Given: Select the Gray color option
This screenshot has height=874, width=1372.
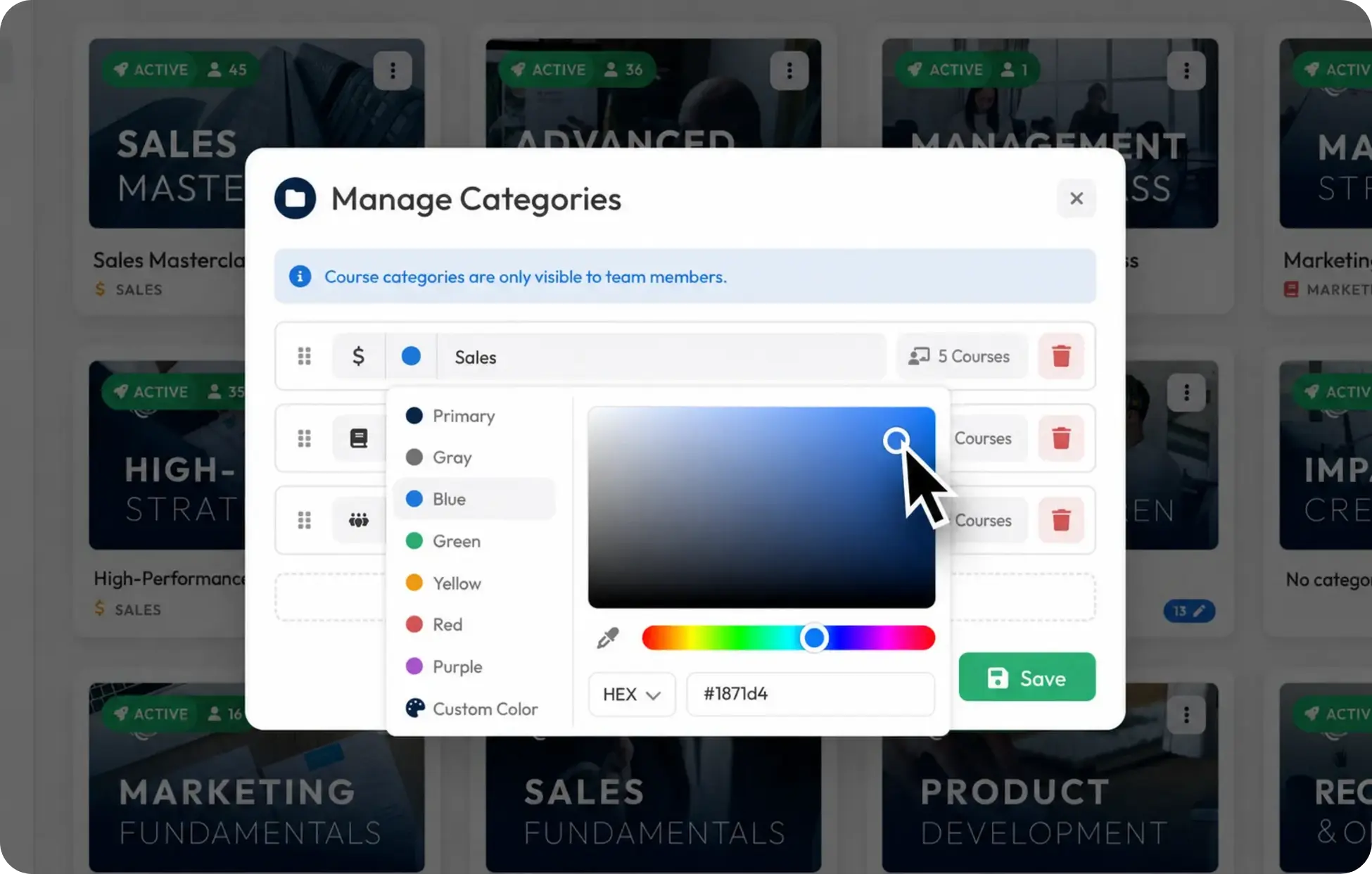Looking at the screenshot, I should coord(474,457).
